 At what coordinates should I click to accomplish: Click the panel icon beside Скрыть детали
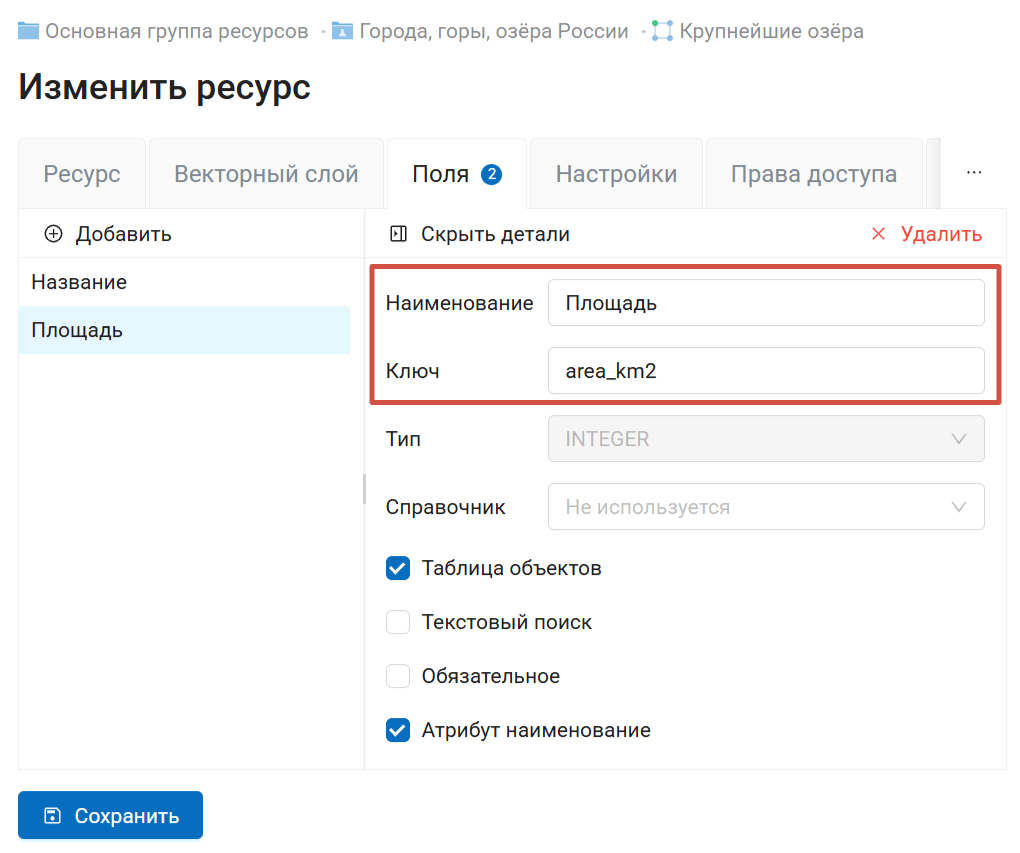pos(398,234)
